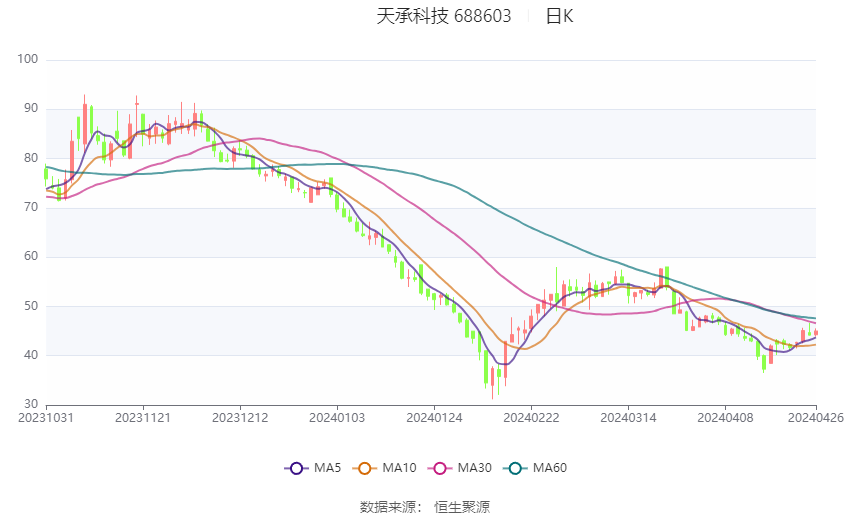Click the 20231031 date axis label

46,418
